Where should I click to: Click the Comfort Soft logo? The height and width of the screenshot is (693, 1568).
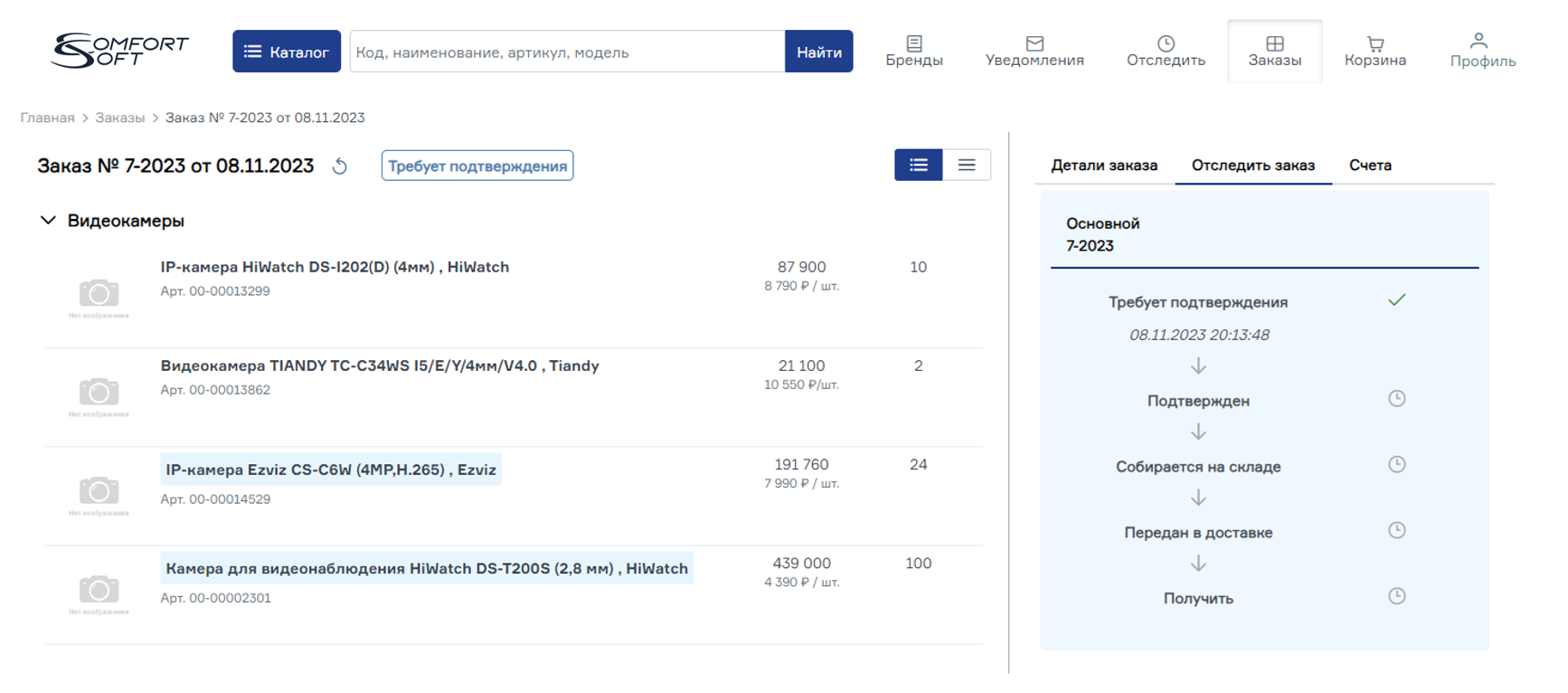pyautogui.click(x=120, y=51)
